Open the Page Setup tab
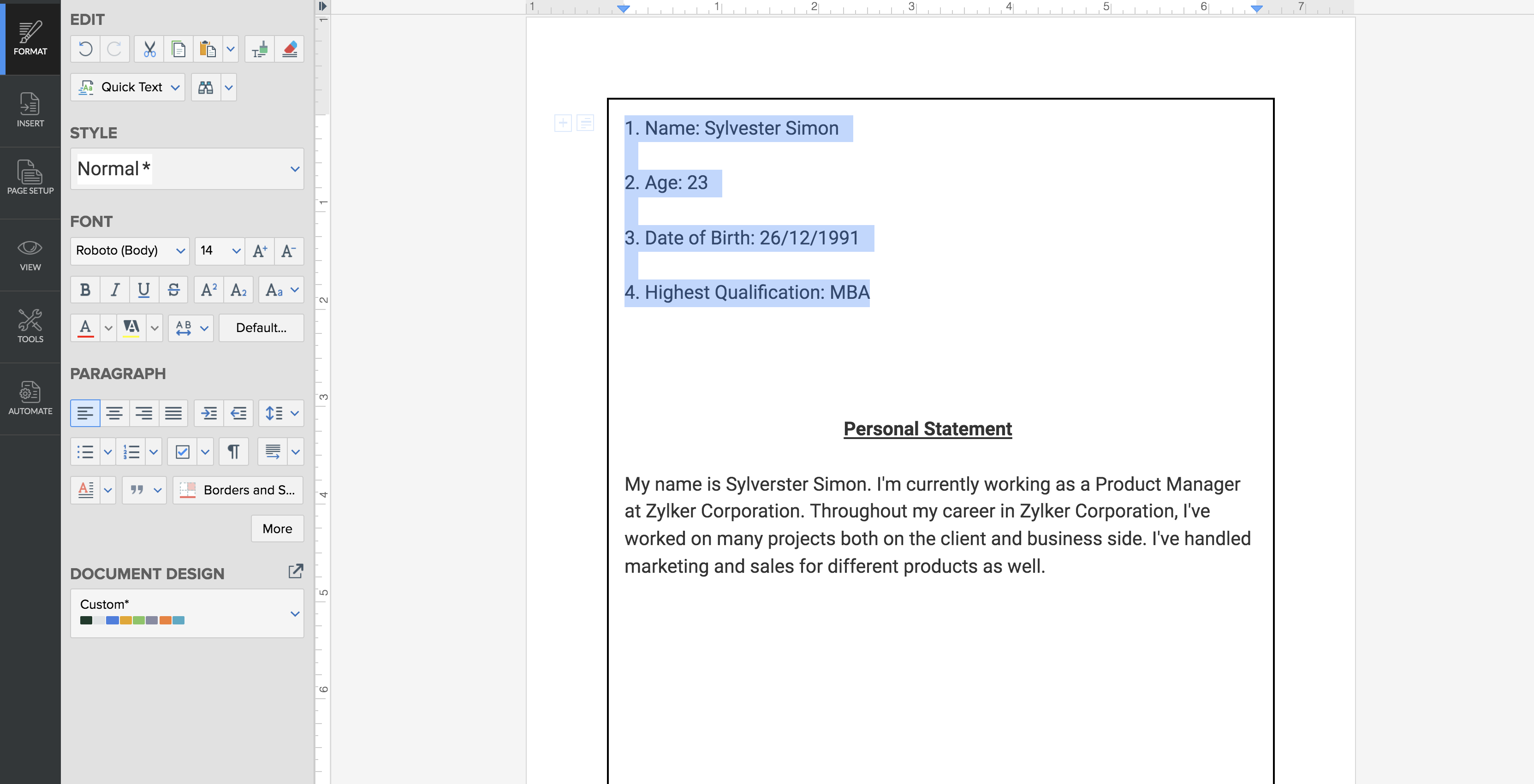 click(30, 178)
